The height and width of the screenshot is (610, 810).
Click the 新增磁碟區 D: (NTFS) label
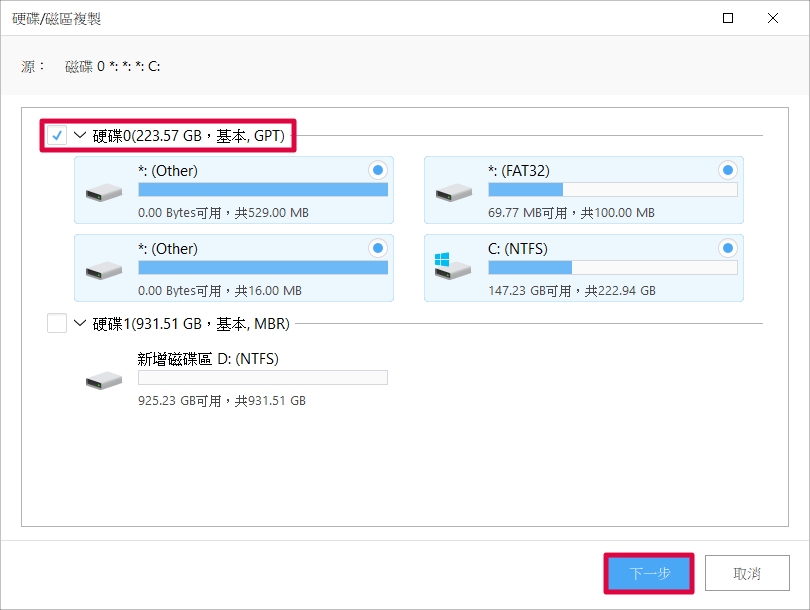pos(208,358)
